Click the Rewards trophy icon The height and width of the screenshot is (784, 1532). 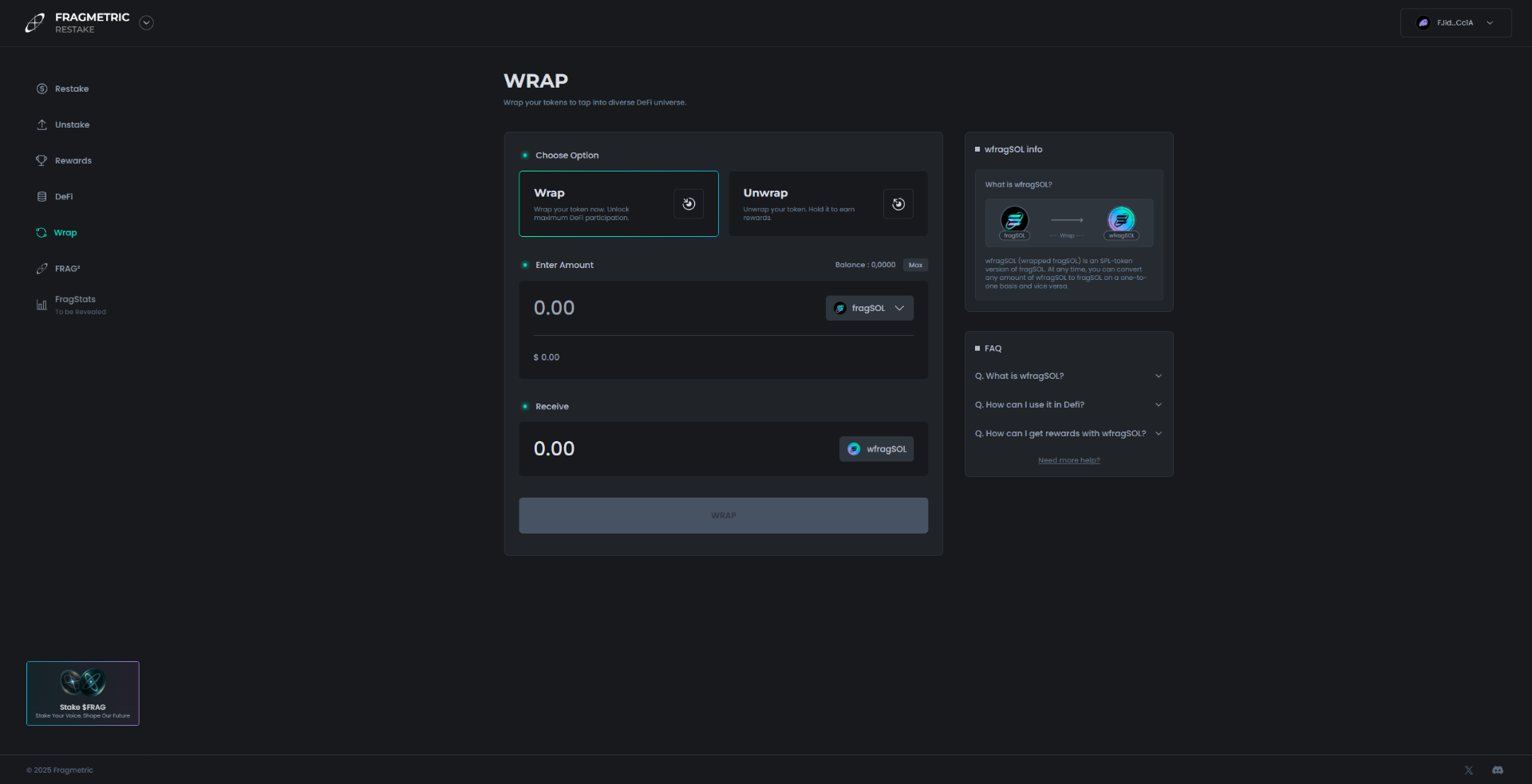41,160
